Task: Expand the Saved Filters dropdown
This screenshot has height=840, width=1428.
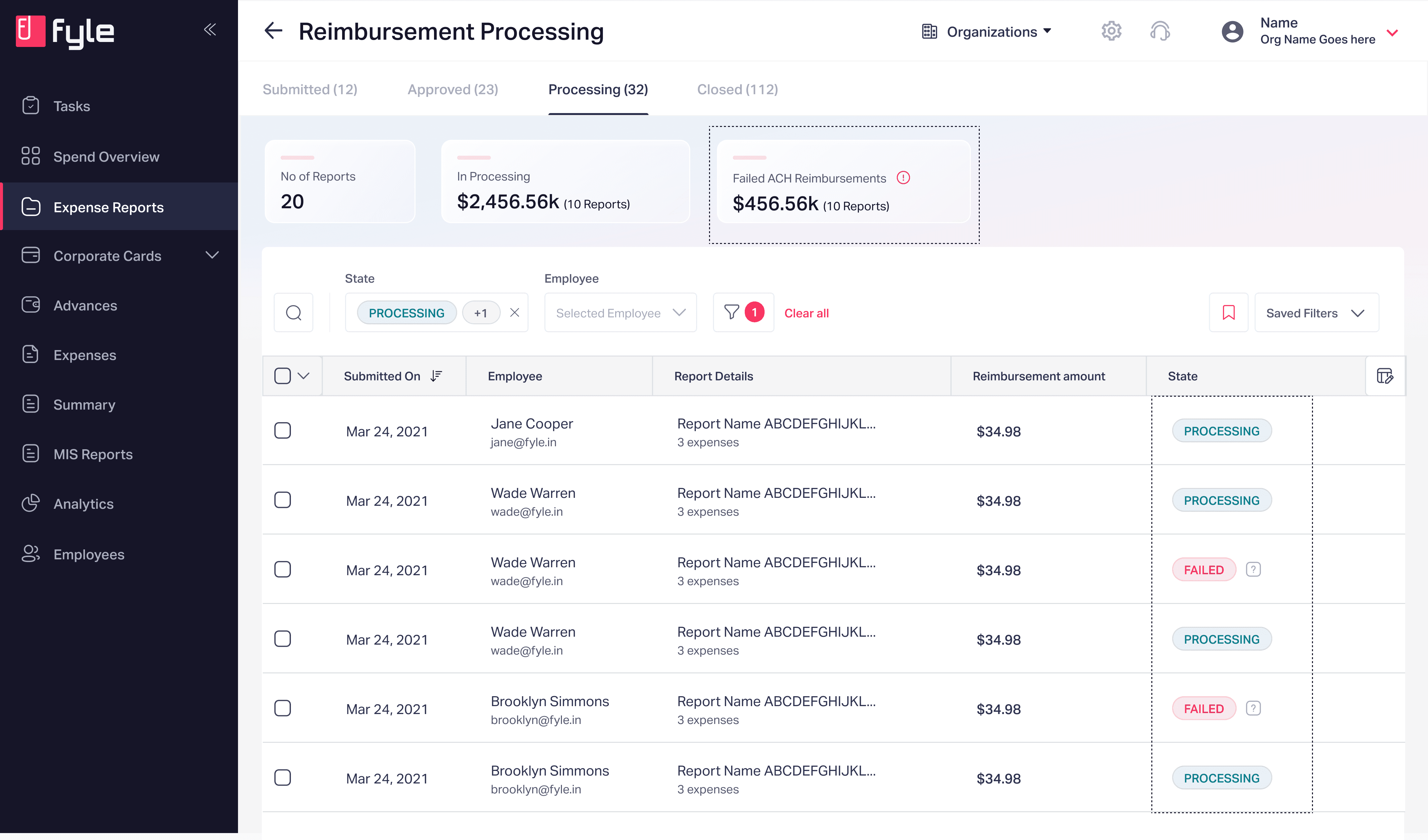Action: [1316, 313]
